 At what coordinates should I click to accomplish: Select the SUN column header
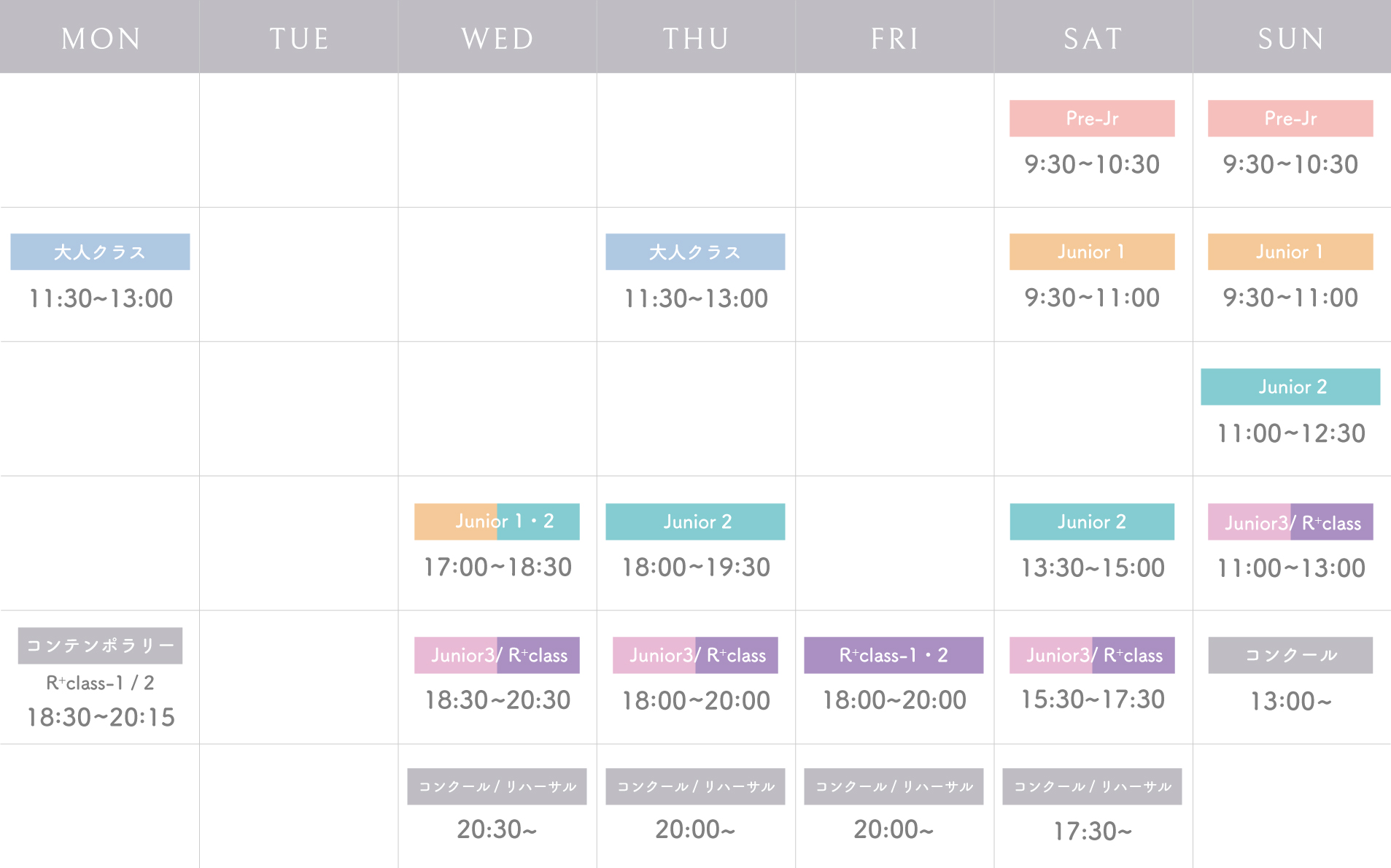(1291, 38)
